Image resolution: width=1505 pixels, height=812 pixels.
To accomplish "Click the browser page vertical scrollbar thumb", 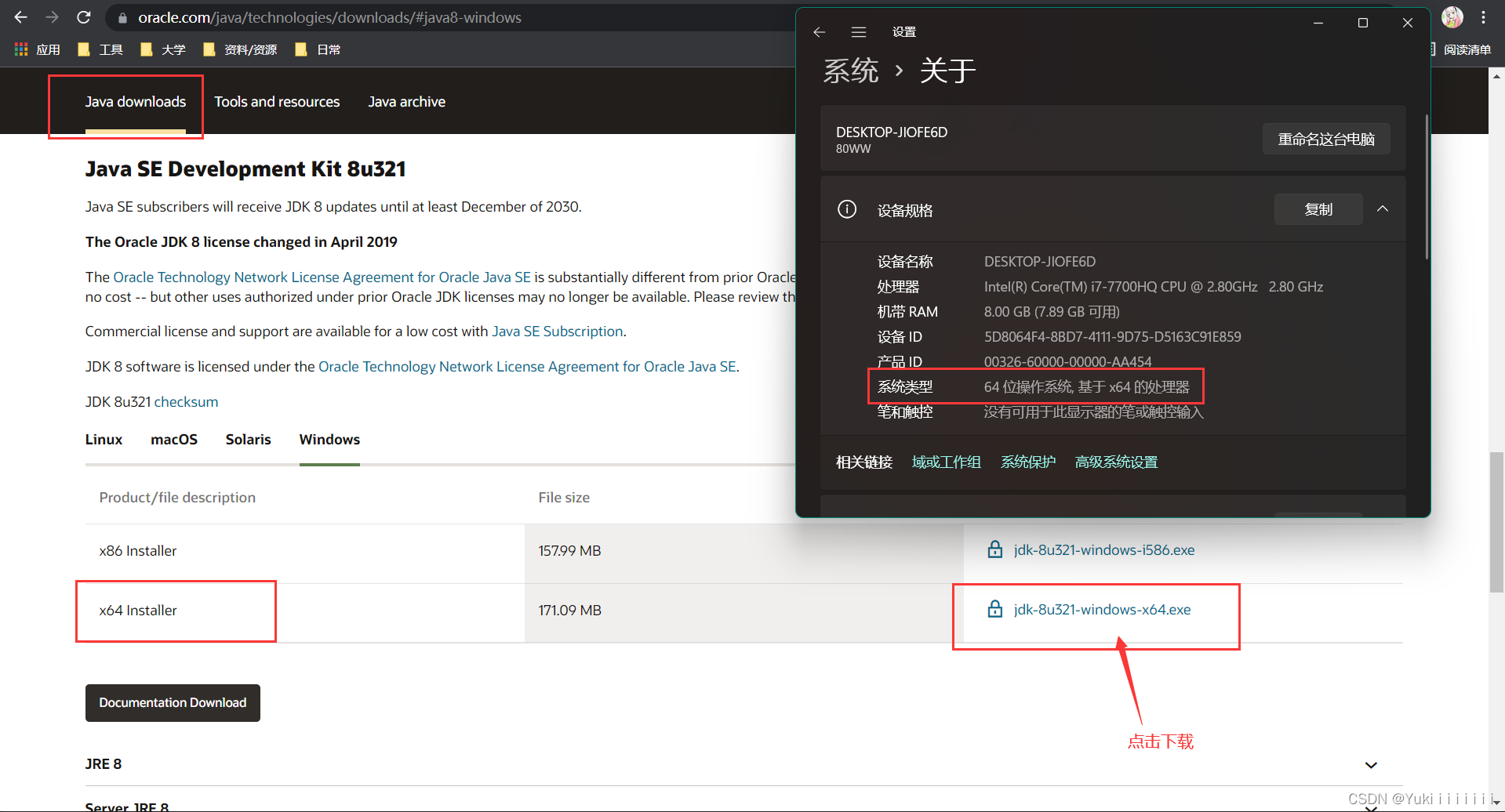I will click(1496, 522).
